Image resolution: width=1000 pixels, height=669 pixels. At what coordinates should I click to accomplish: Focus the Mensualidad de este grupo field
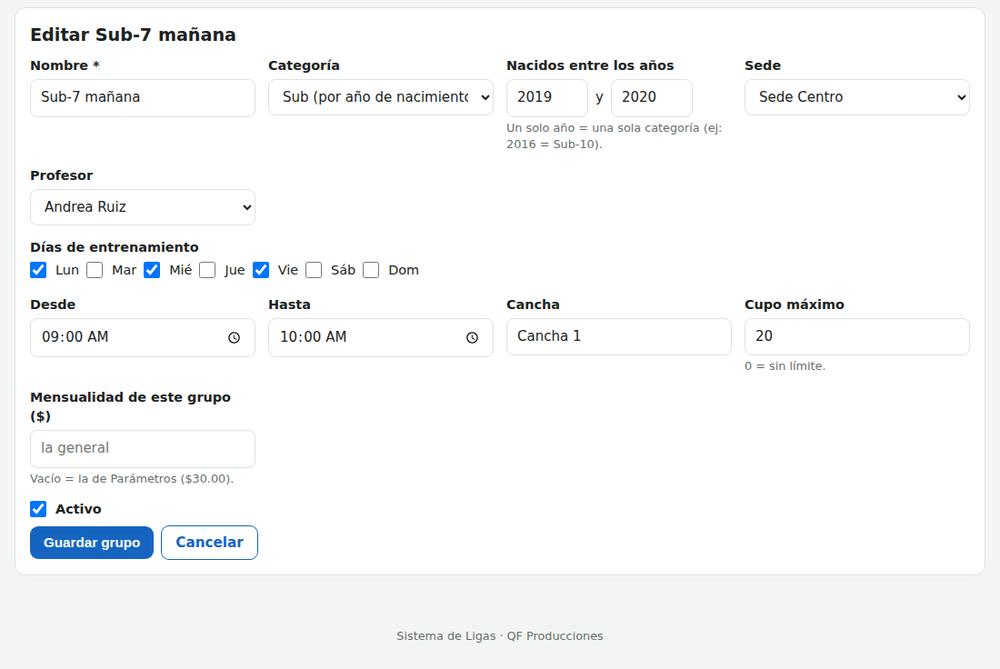click(143, 448)
